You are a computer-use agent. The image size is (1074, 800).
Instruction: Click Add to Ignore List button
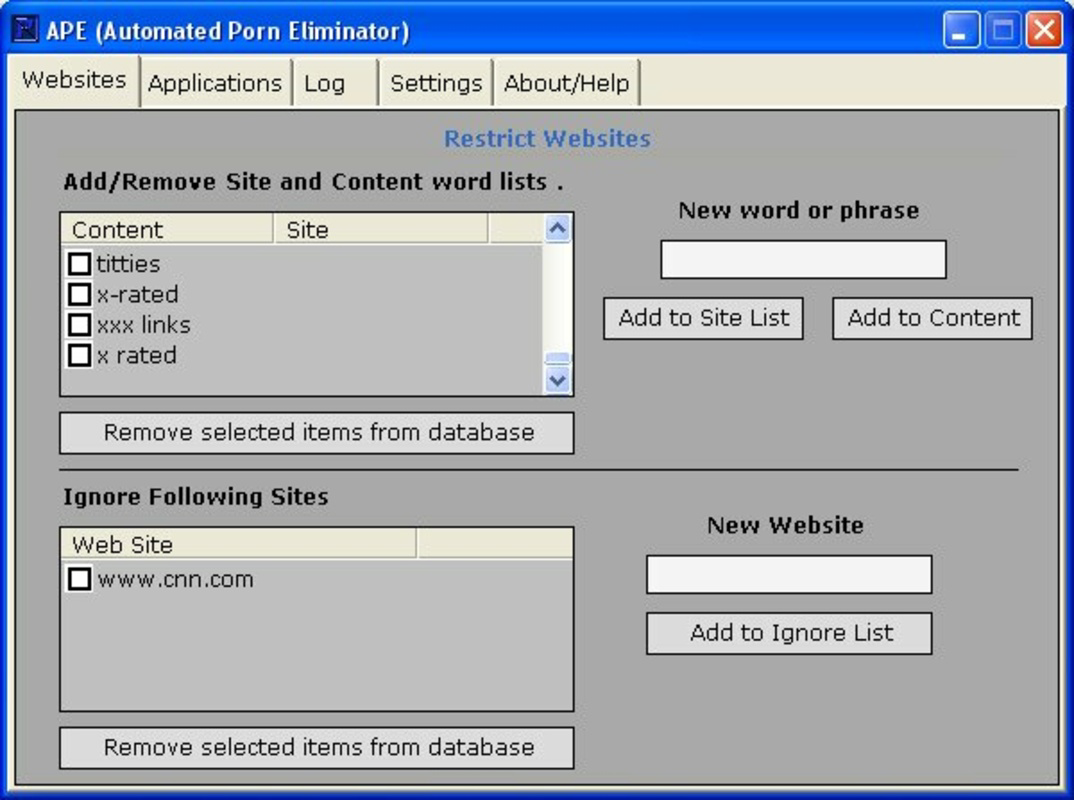(x=789, y=634)
